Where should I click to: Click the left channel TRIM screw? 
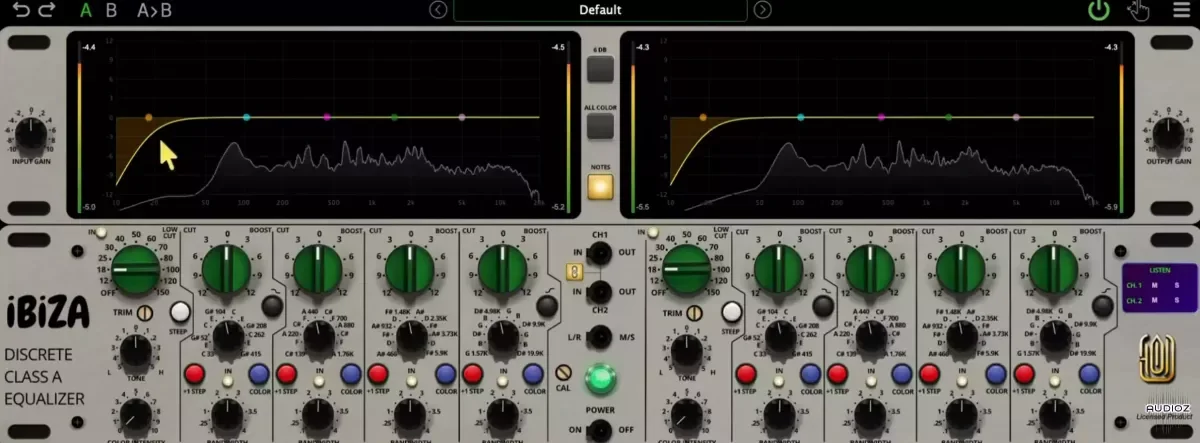click(145, 313)
